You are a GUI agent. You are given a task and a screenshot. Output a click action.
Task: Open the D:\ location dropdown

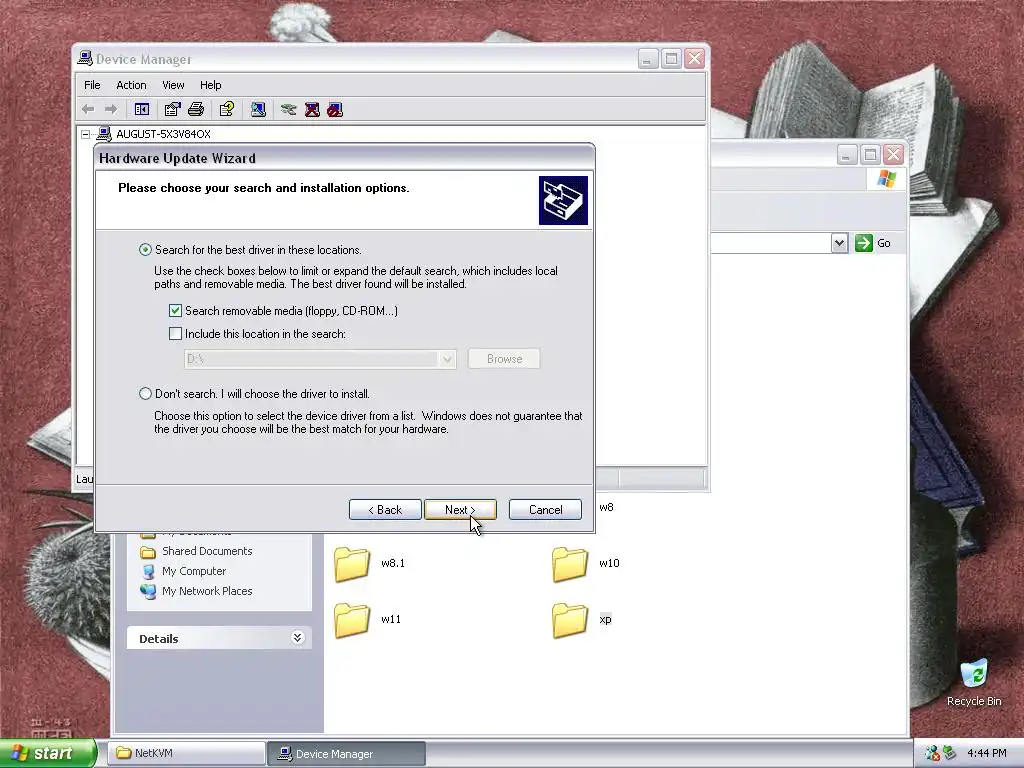(x=447, y=359)
